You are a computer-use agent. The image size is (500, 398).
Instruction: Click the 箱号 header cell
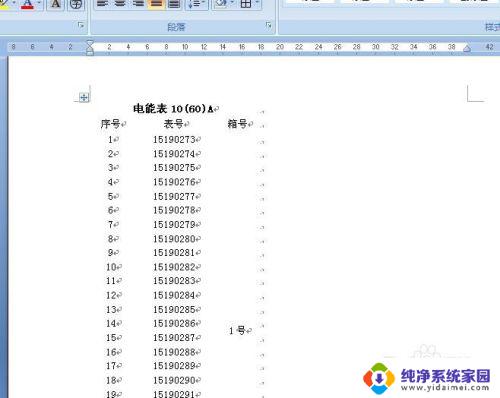coord(237,124)
